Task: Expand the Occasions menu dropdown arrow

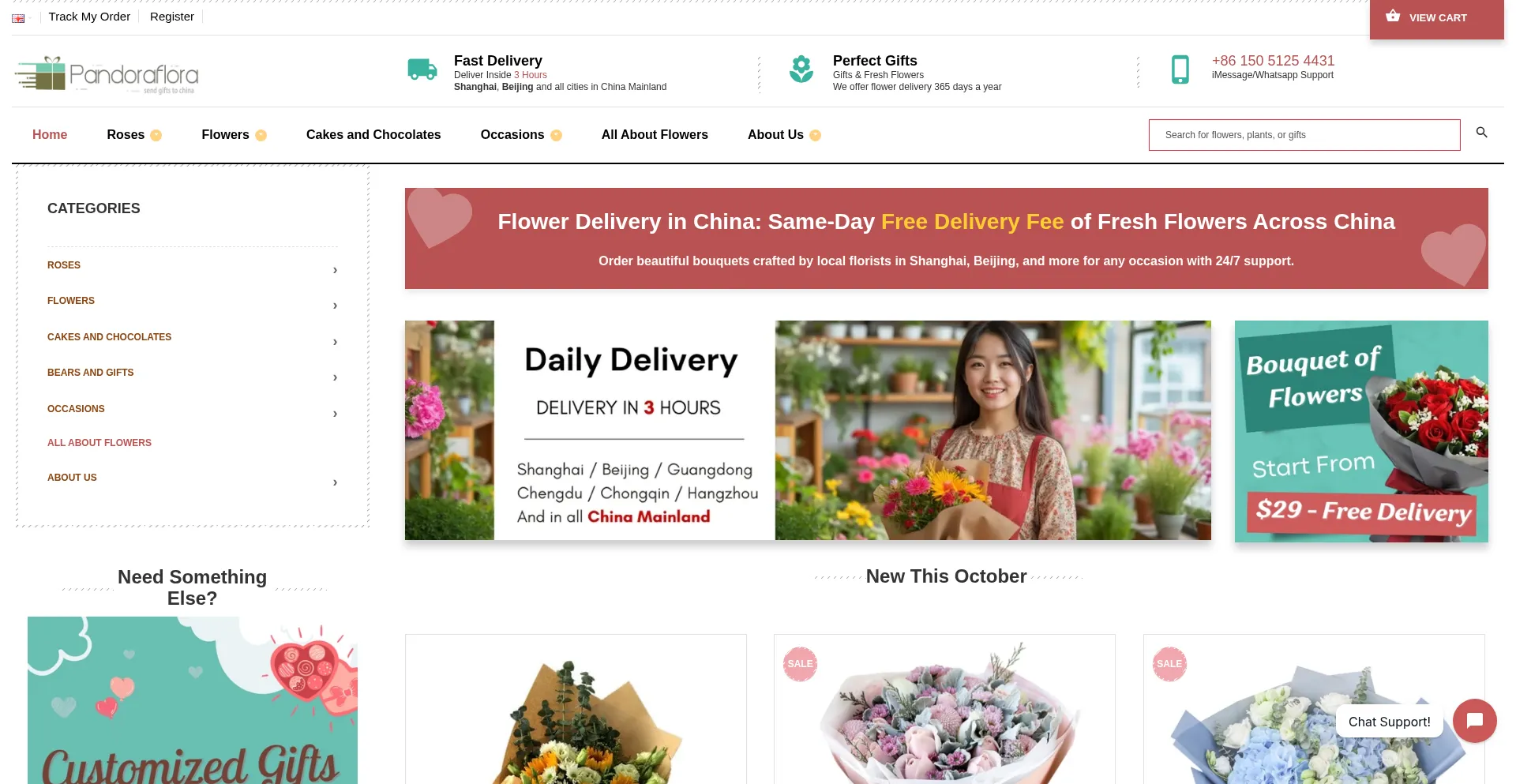Action: click(x=556, y=135)
